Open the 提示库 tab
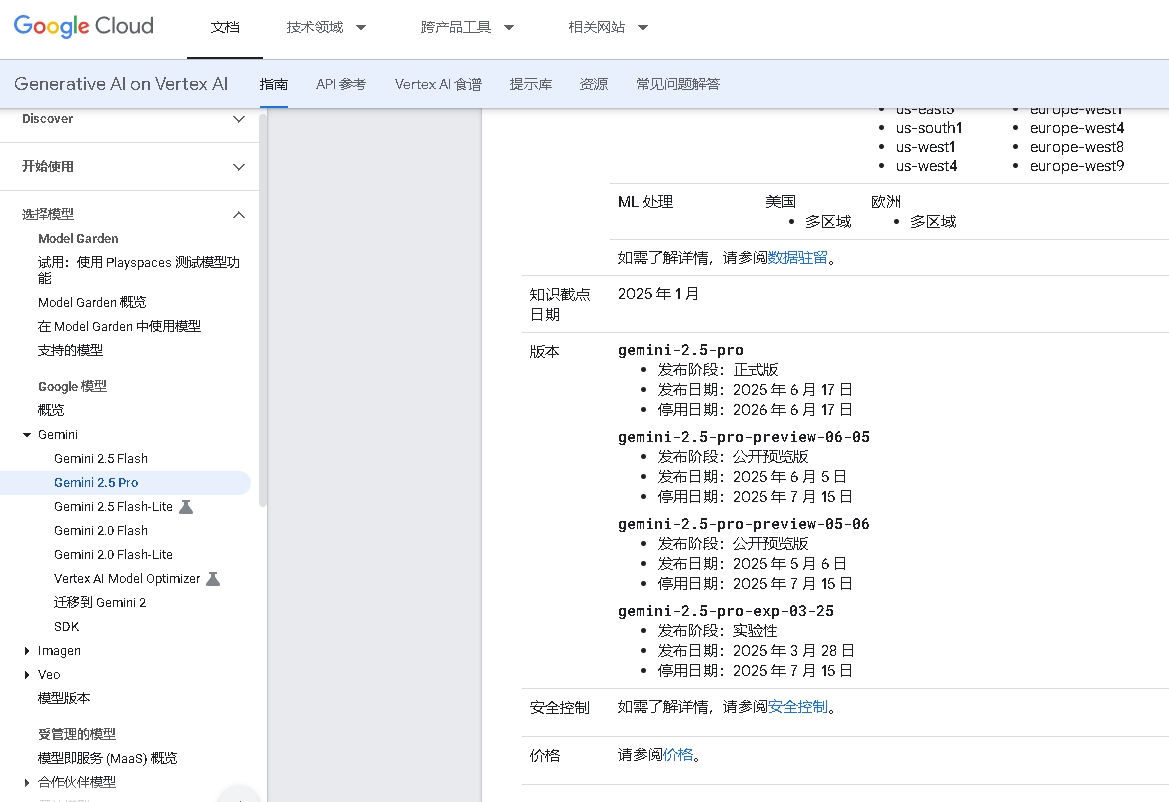The width and height of the screenshot is (1169, 802). coord(531,84)
